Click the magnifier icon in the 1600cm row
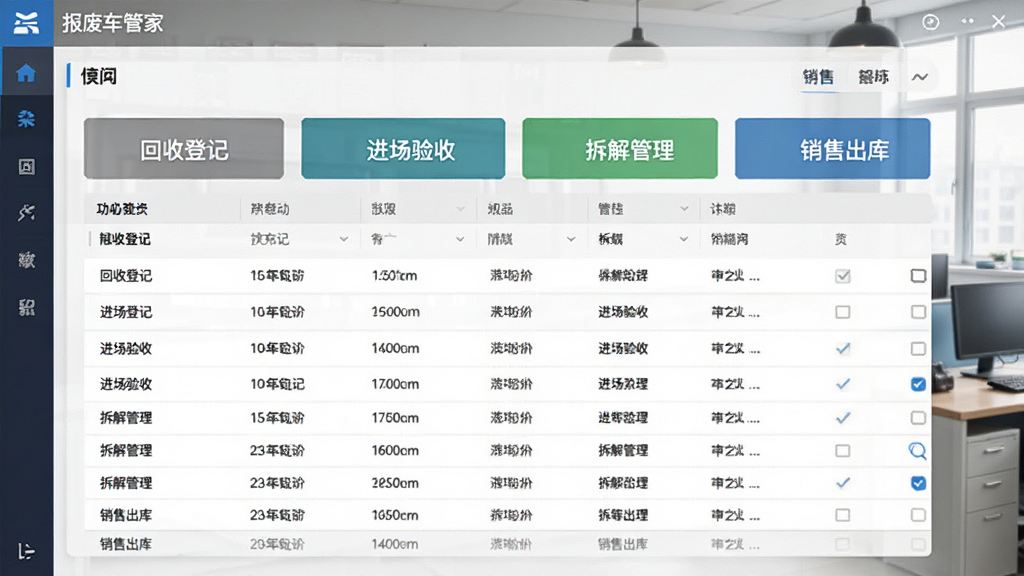This screenshot has width=1024, height=576. (918, 451)
